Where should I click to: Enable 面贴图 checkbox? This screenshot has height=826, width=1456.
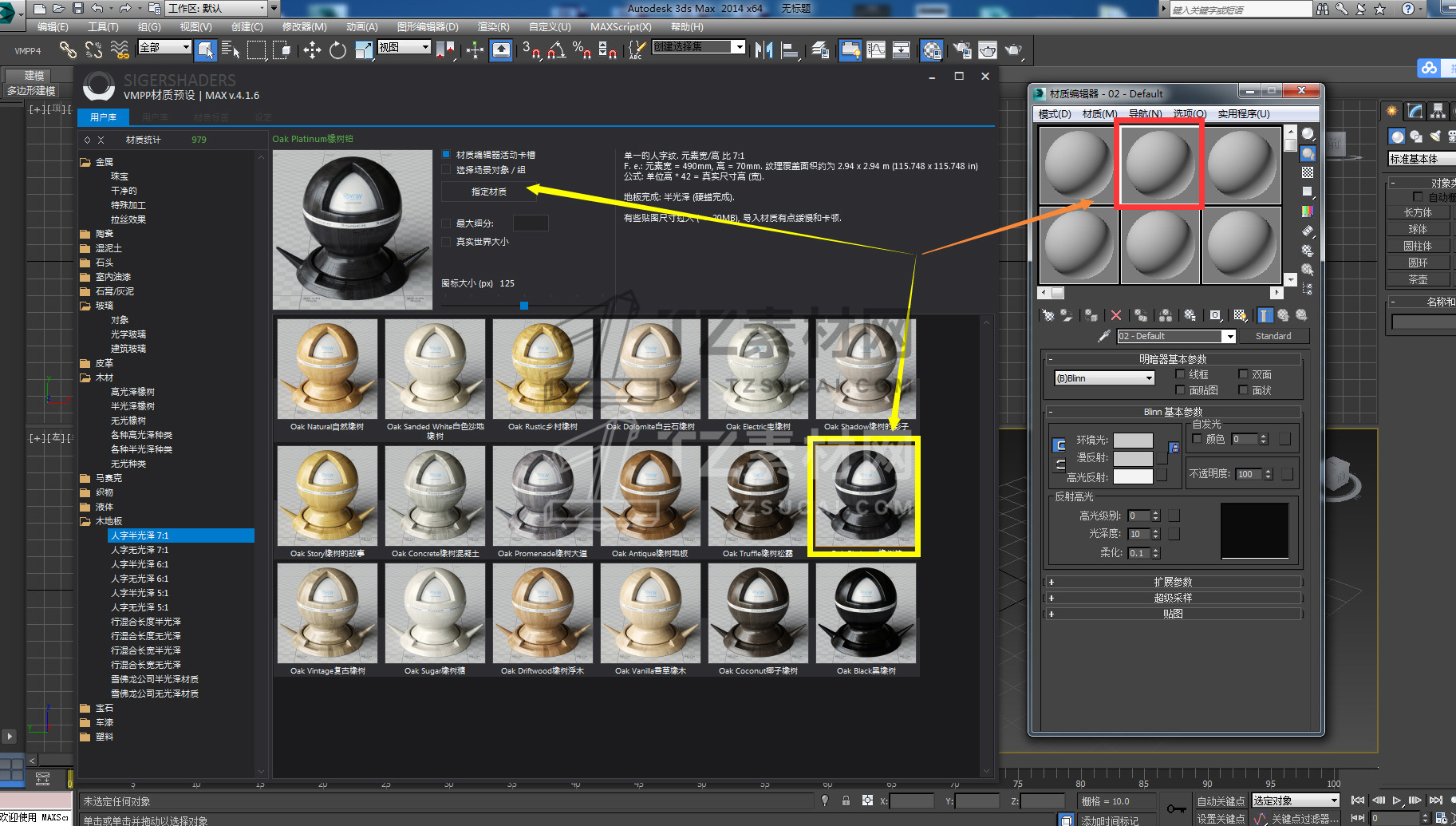pyautogui.click(x=1181, y=390)
